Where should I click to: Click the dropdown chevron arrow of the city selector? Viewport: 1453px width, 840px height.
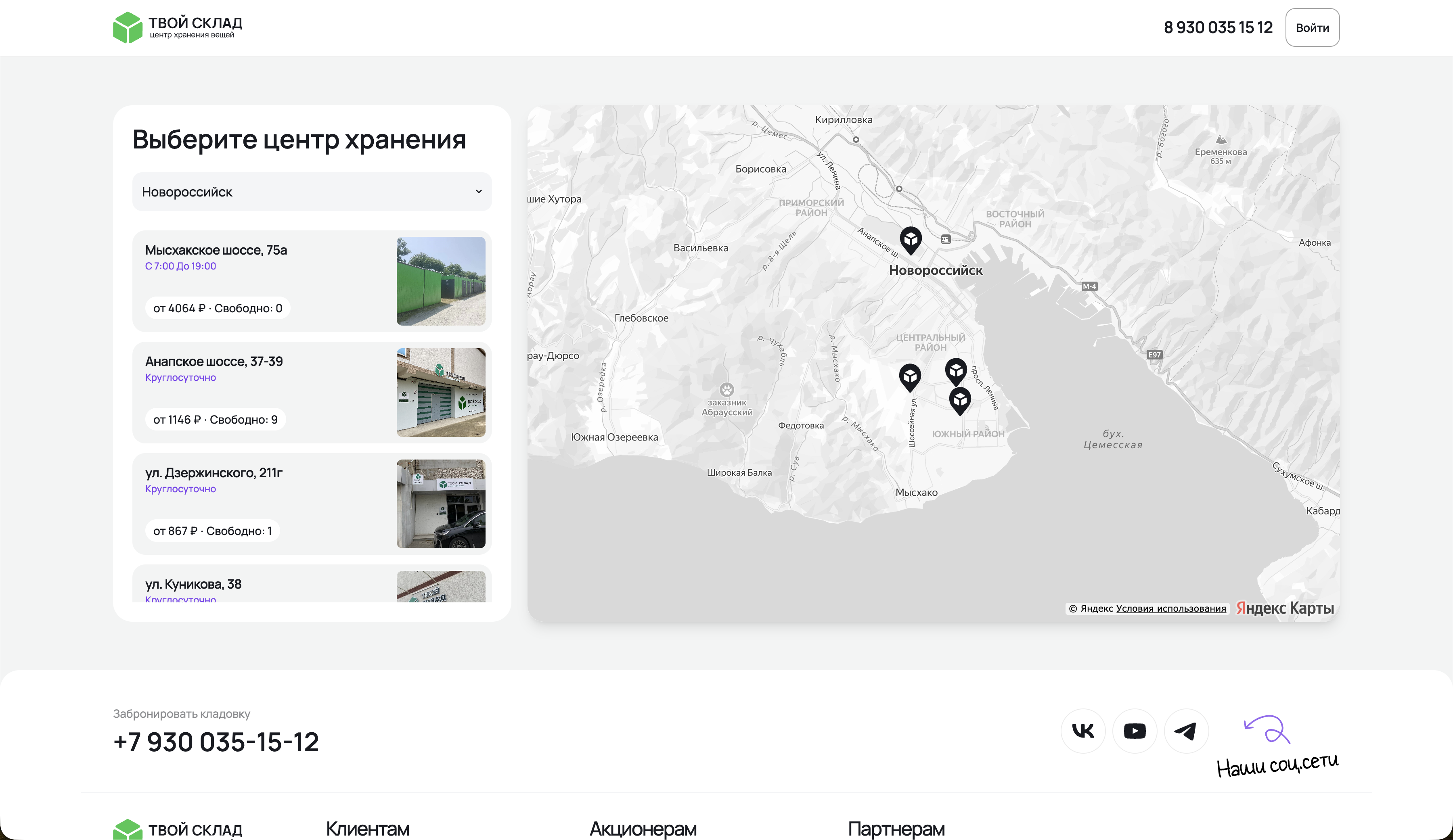(x=478, y=191)
